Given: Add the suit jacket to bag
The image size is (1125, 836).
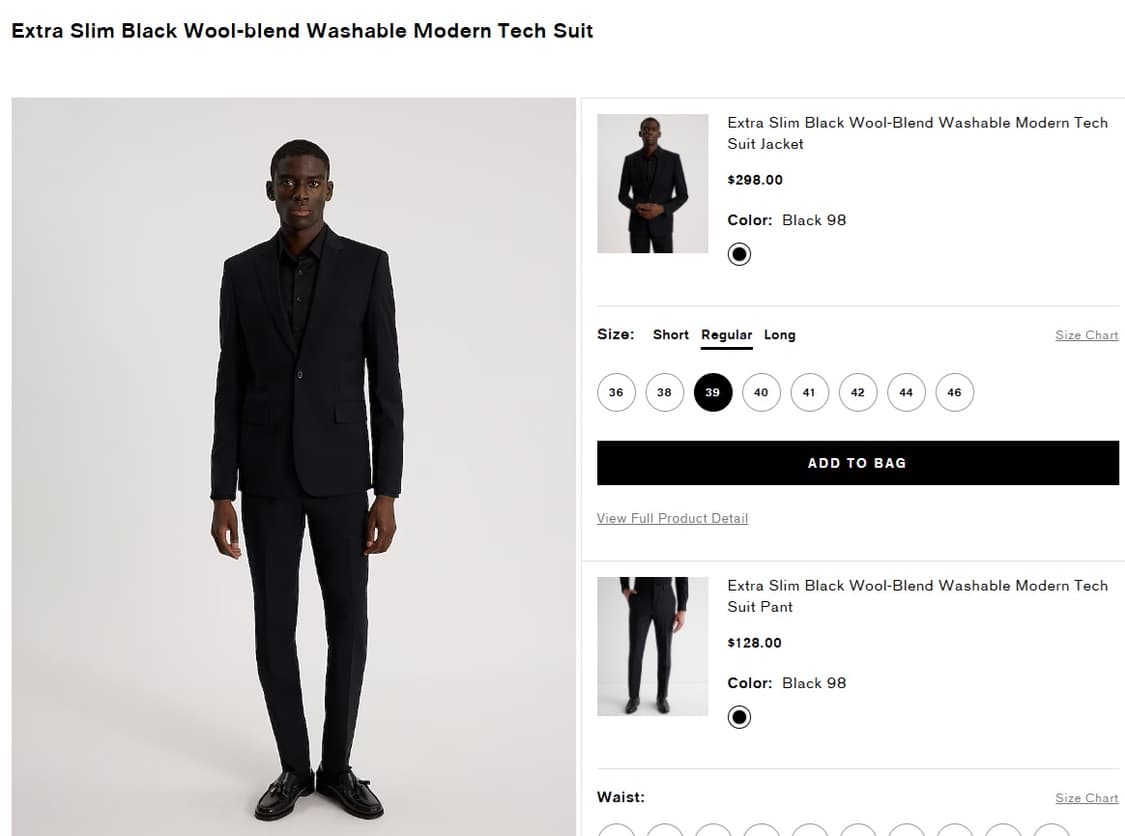Looking at the screenshot, I should pos(857,463).
